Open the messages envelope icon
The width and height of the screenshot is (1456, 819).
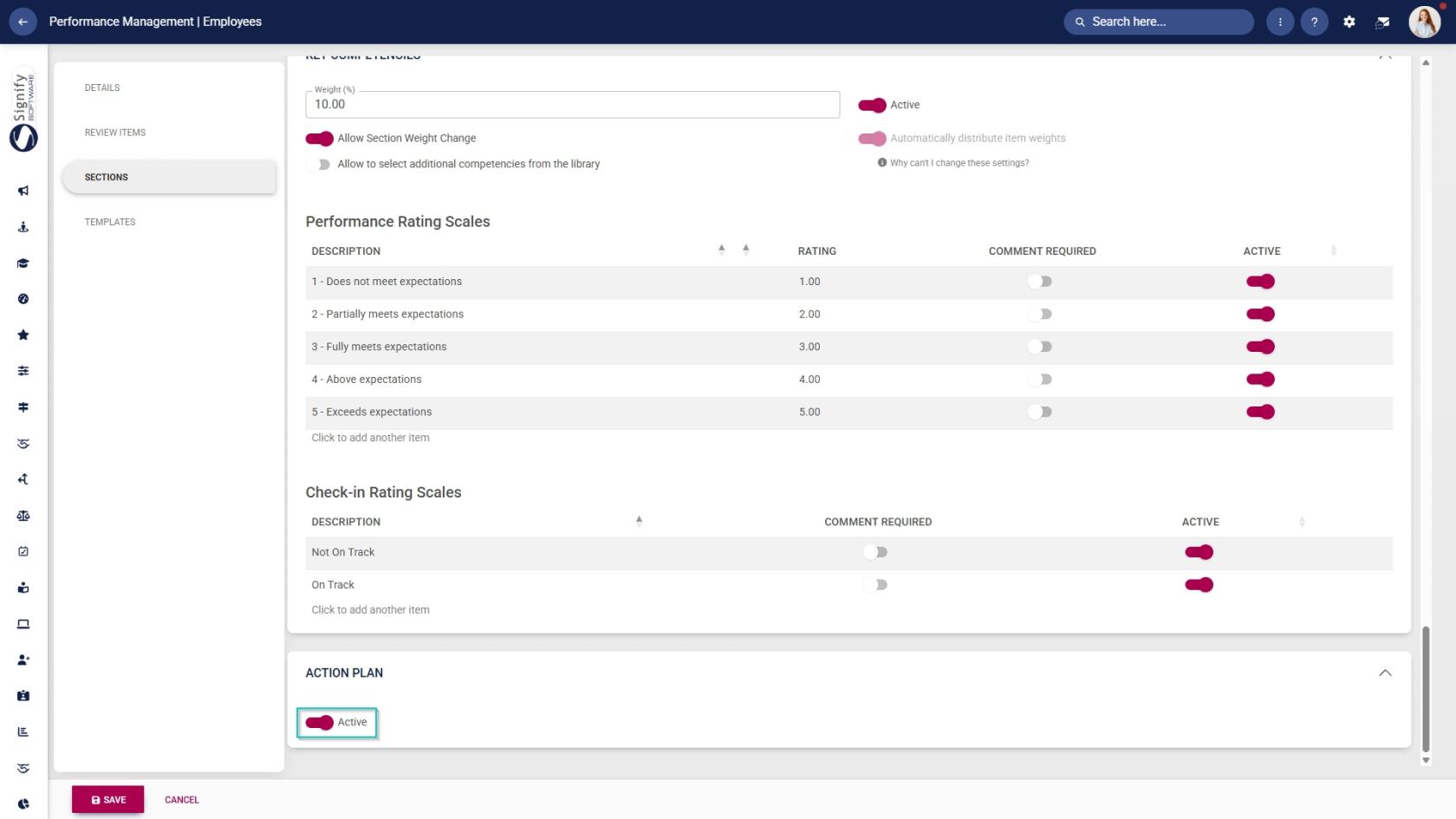click(1382, 22)
